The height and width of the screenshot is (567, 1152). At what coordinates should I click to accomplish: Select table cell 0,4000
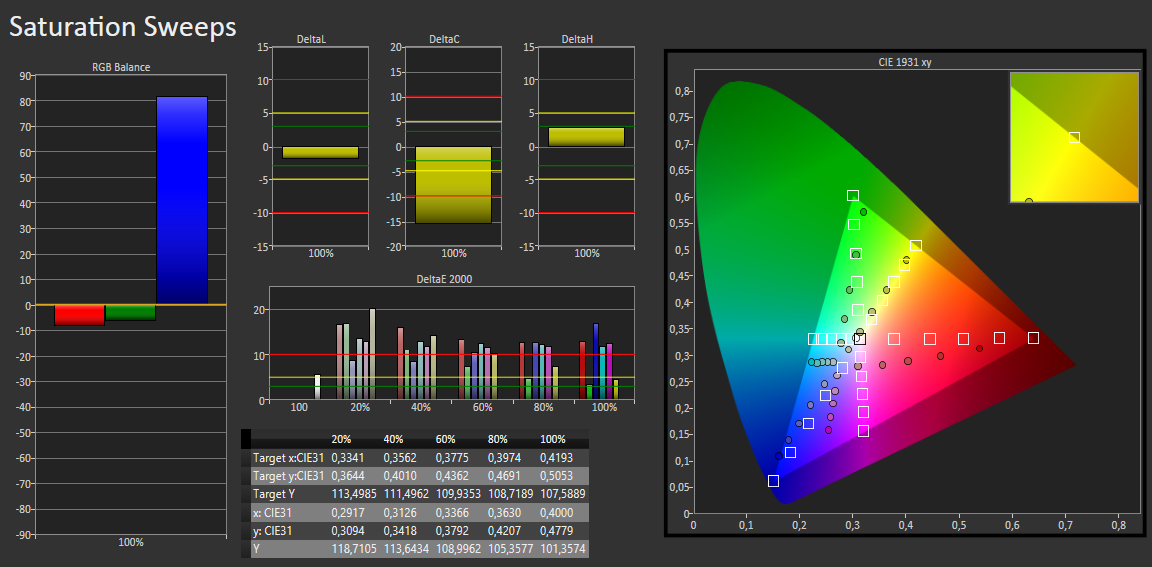coord(555,512)
